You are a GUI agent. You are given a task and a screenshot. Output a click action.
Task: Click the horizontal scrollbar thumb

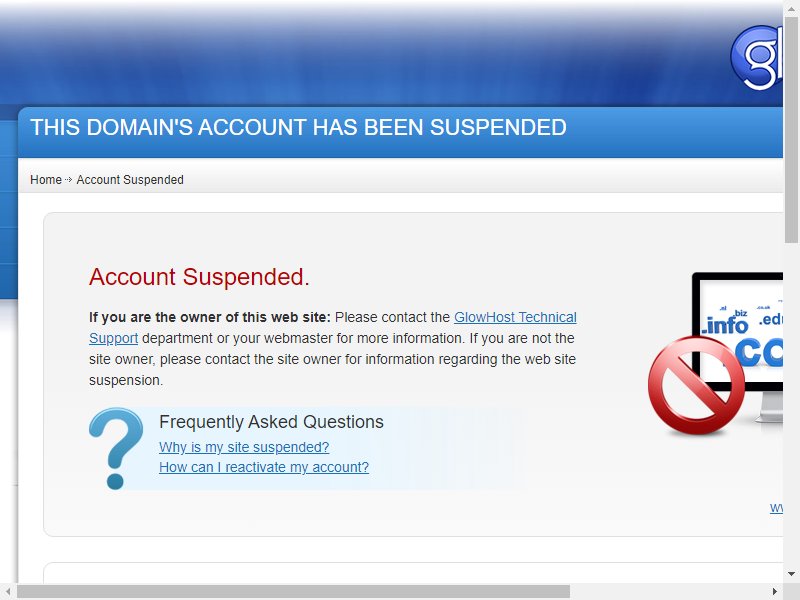[293, 591]
